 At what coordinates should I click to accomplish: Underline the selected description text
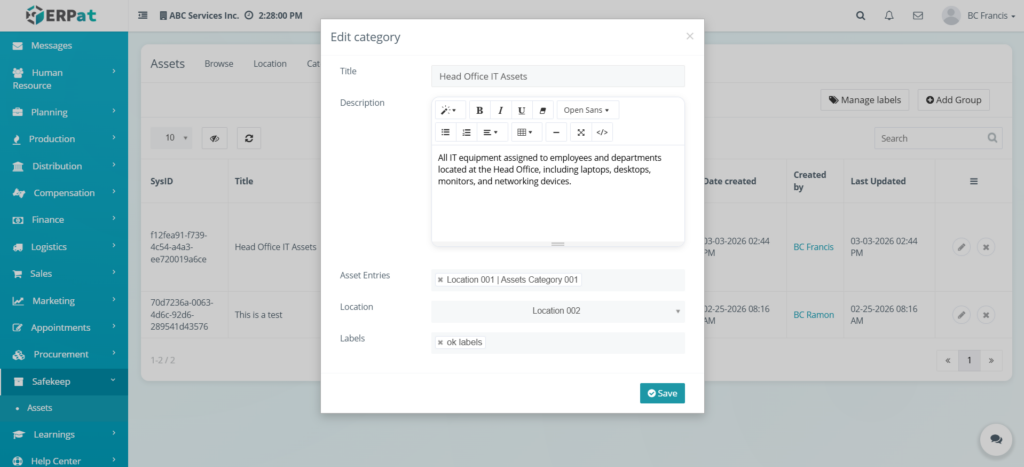point(521,110)
